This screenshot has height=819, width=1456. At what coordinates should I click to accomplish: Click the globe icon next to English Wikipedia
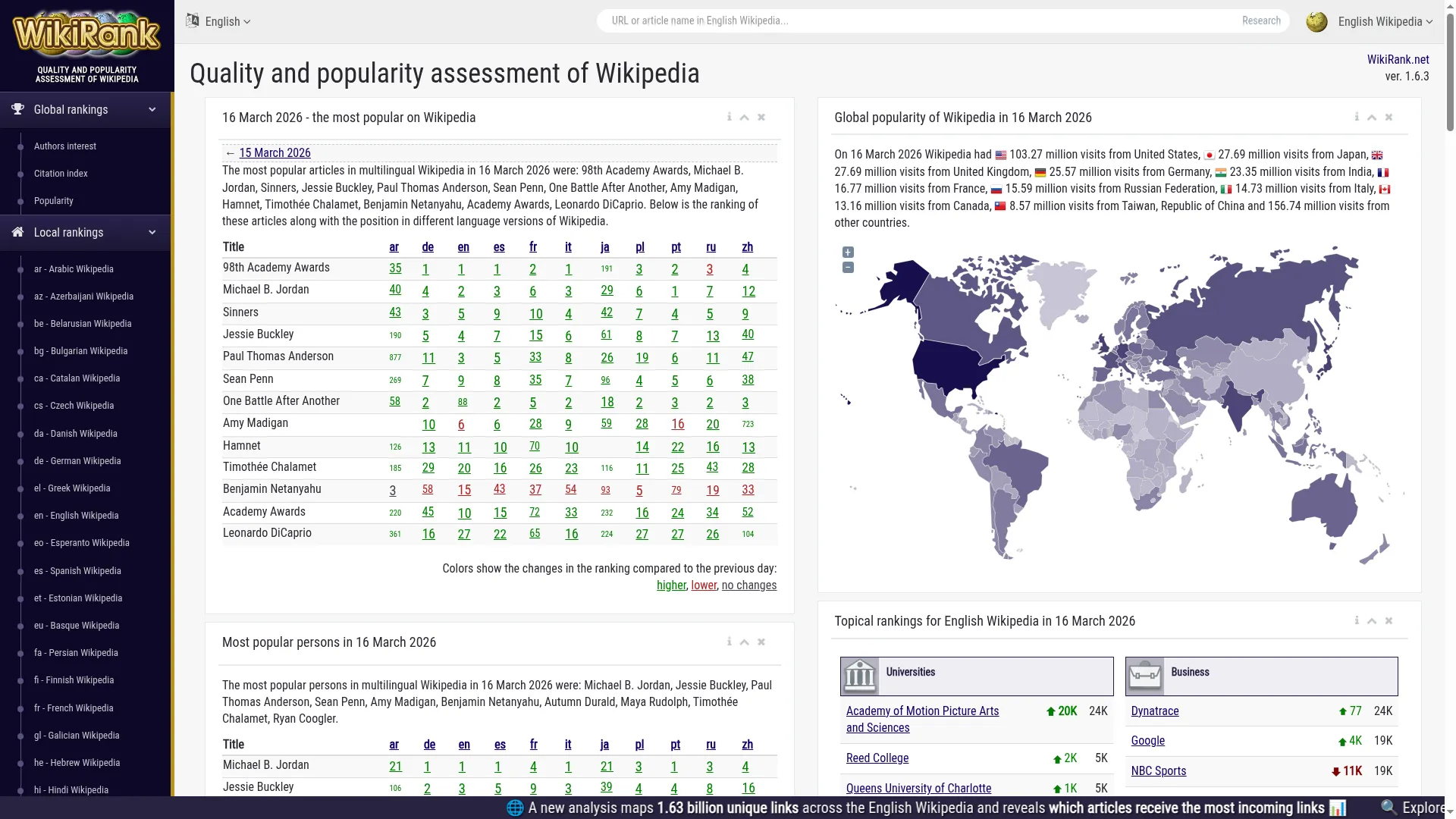(x=1316, y=21)
